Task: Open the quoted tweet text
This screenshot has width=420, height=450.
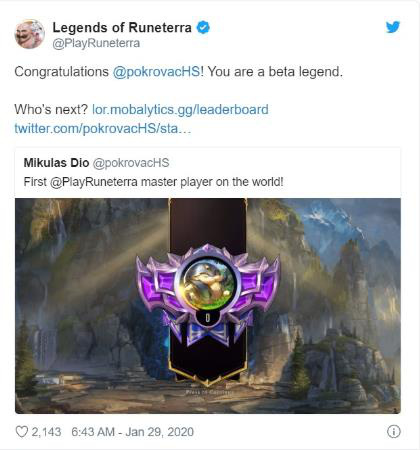Action: pos(153,182)
